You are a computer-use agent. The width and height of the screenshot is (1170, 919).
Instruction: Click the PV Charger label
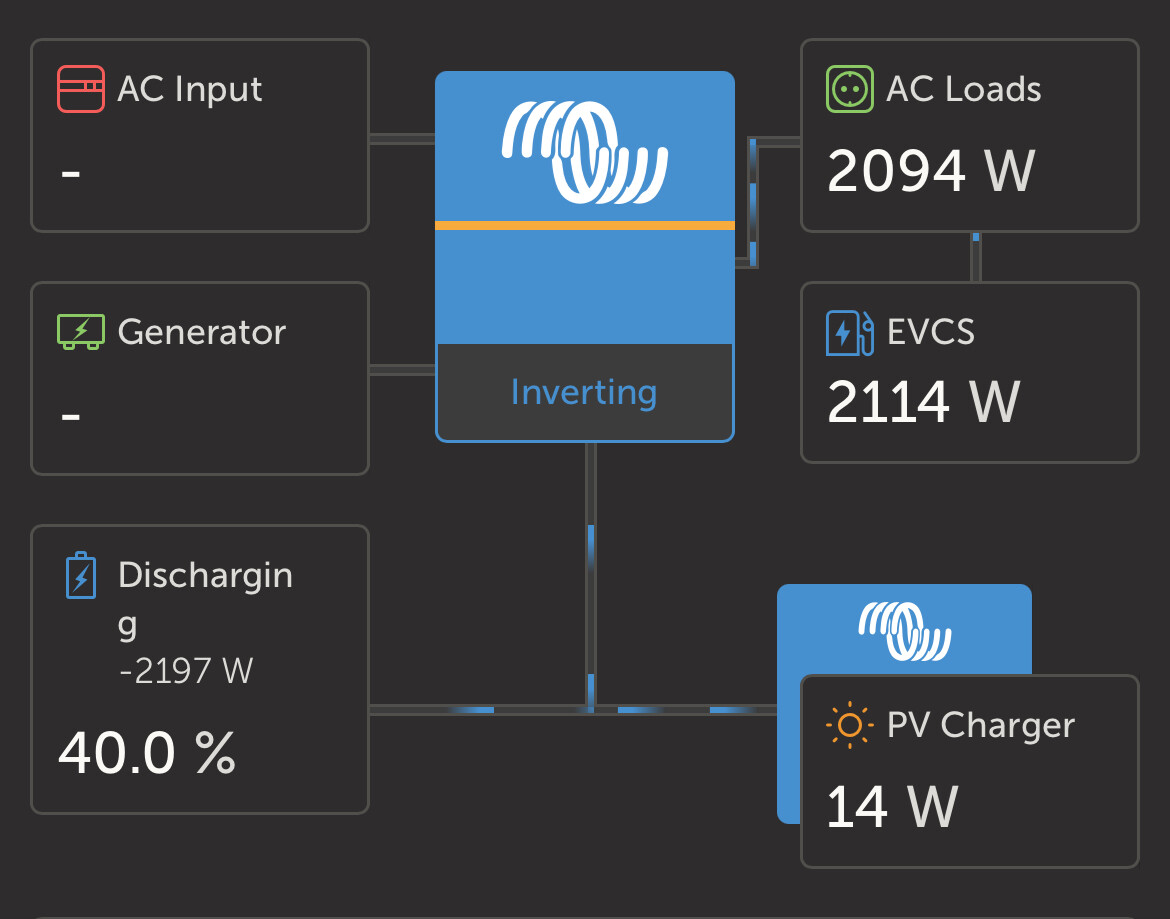click(x=980, y=725)
